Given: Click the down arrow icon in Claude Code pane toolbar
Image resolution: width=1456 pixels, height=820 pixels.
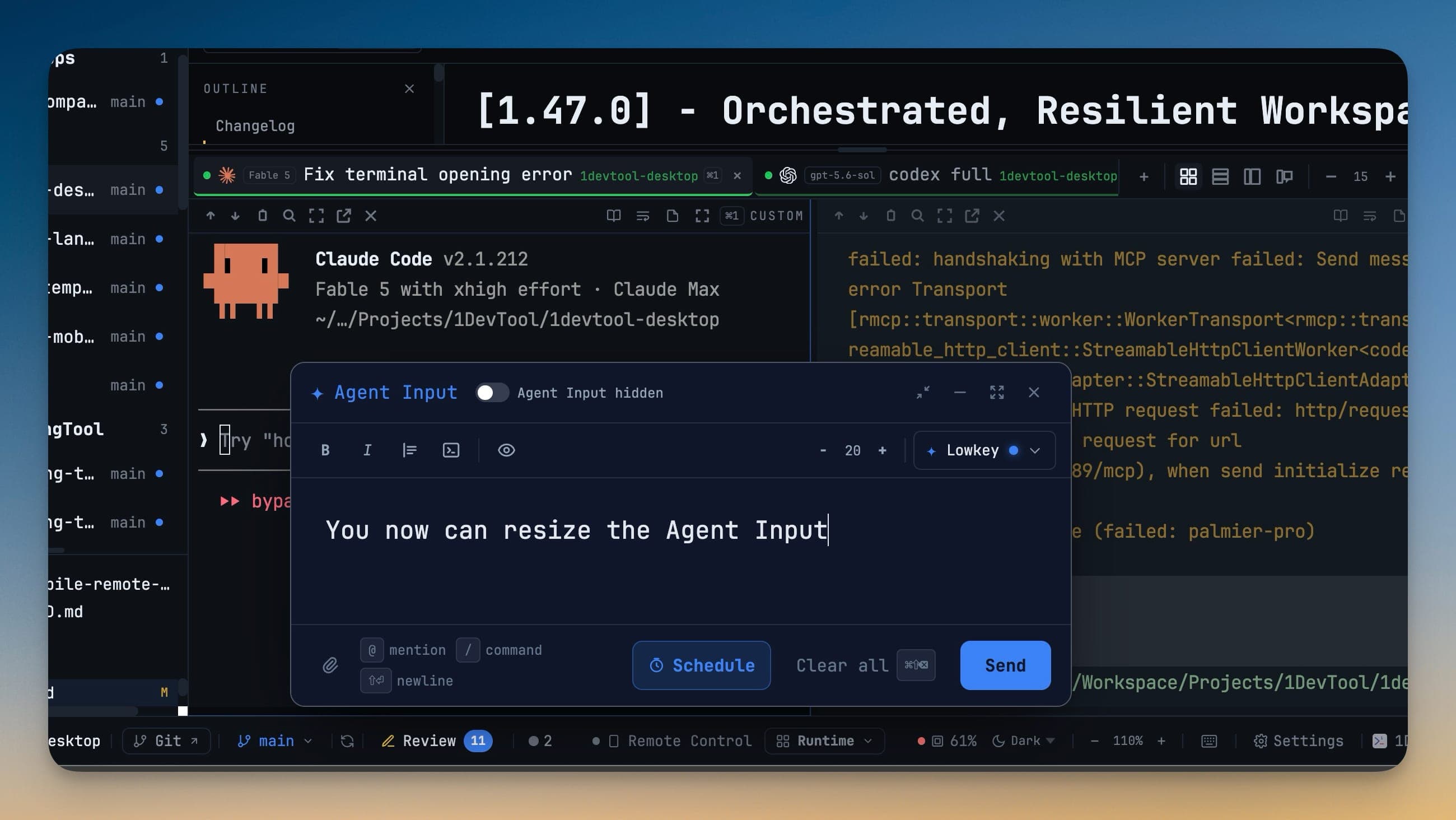Looking at the screenshot, I should [235, 216].
